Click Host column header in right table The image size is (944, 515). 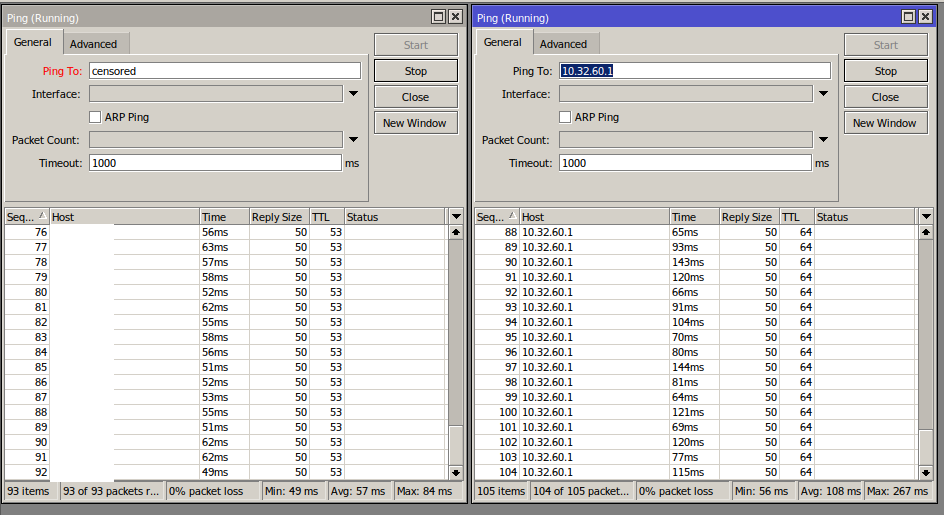pyautogui.click(x=595, y=217)
